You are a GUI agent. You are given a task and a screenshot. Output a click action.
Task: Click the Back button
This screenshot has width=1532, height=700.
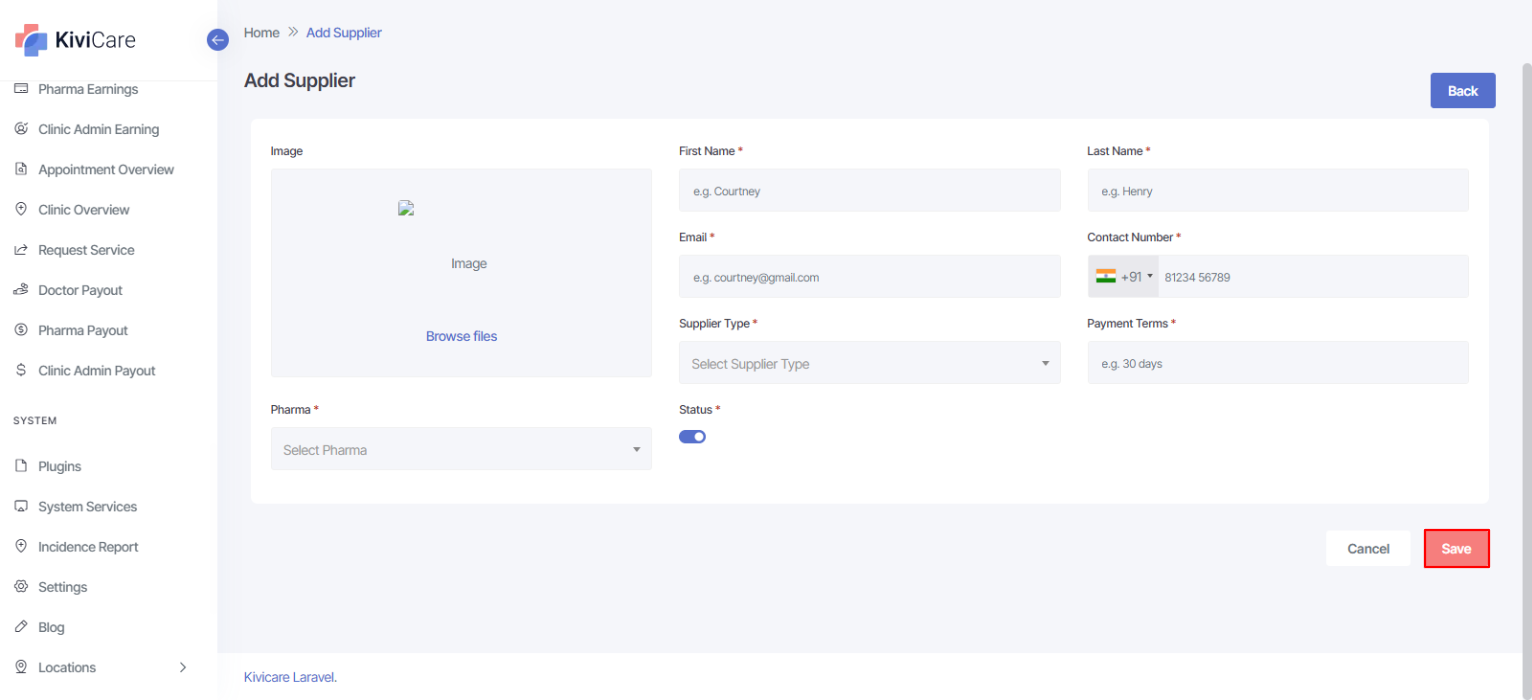point(1462,91)
